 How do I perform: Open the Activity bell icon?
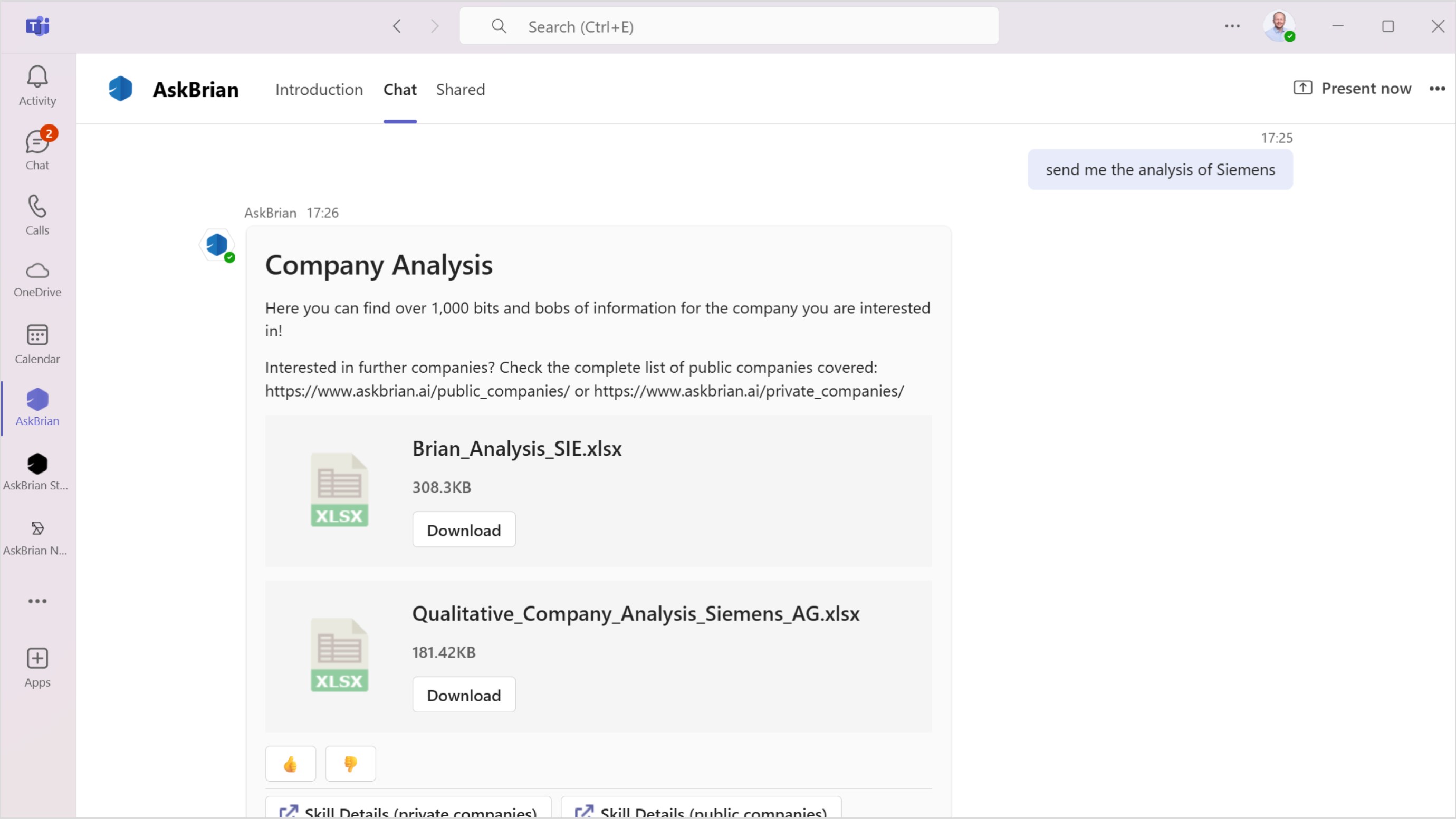click(37, 85)
